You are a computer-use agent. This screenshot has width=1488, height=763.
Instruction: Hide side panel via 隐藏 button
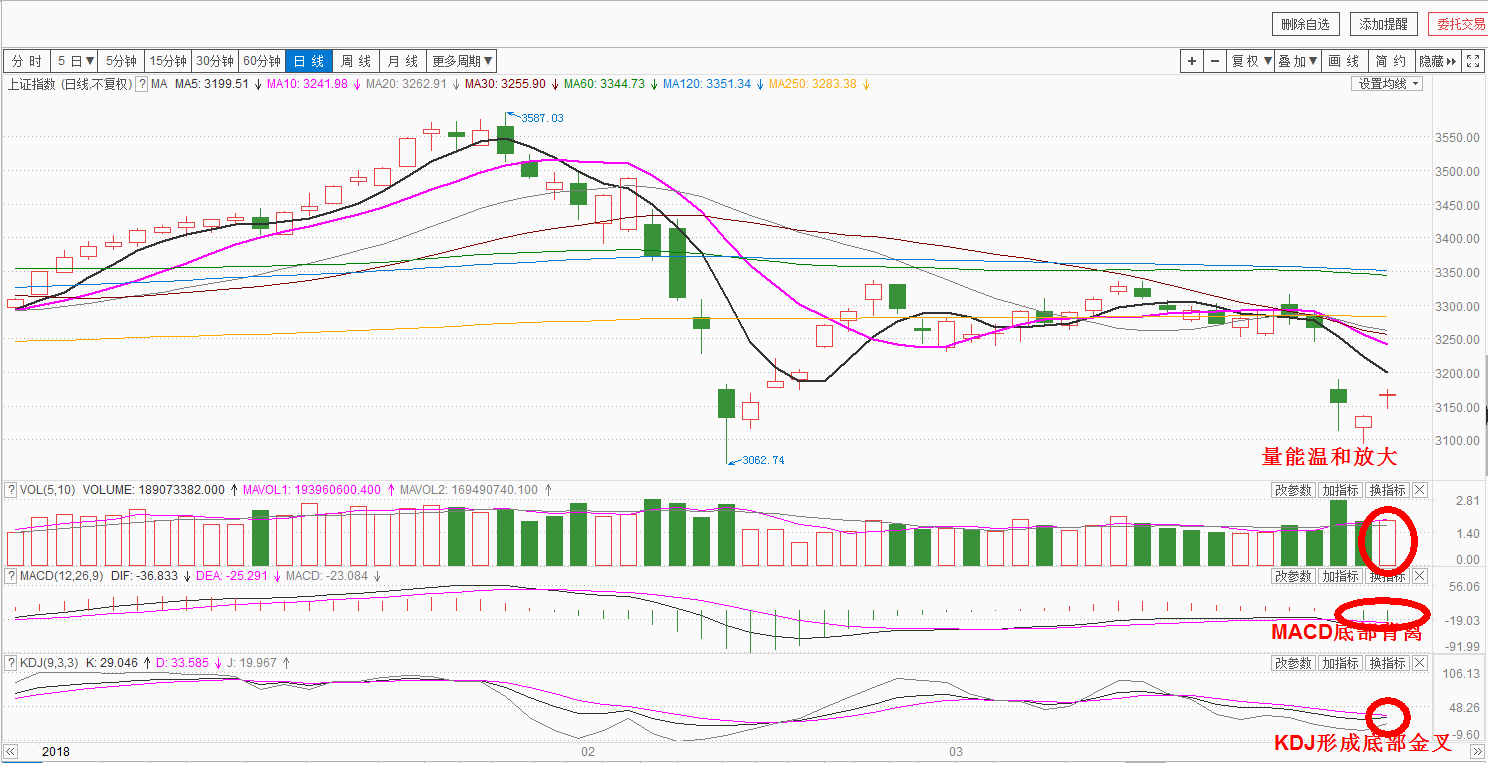pos(1439,61)
